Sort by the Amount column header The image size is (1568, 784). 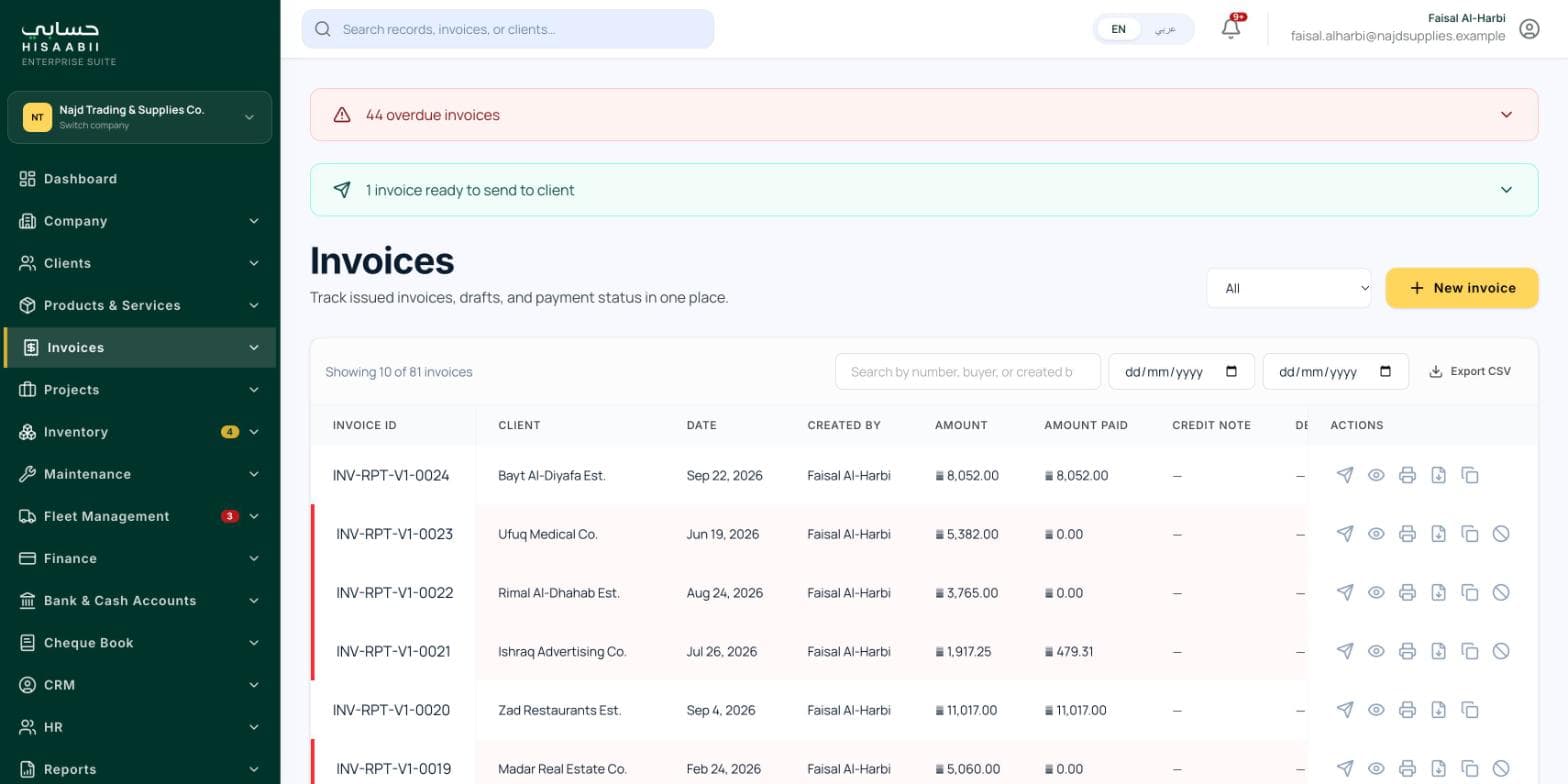[961, 425]
